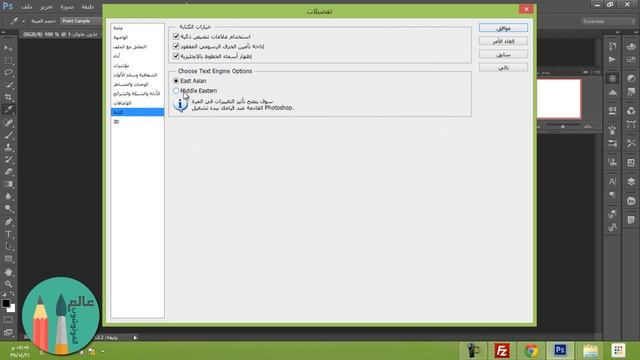Open the status bar info arrow
This screenshot has width=640, height=360.
click(x=135, y=338)
